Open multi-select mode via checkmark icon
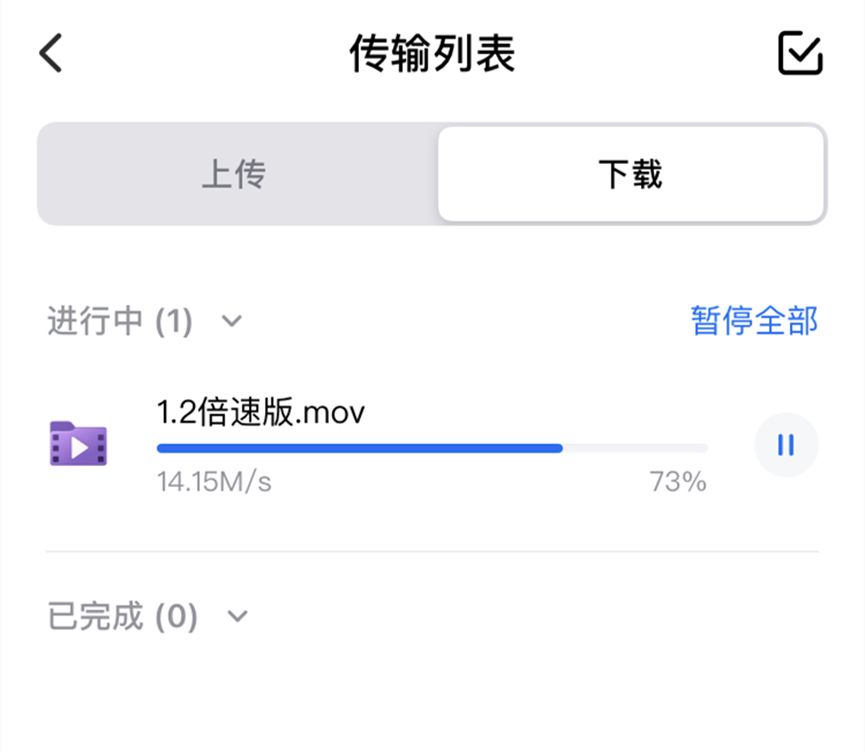The height and width of the screenshot is (752, 865). click(798, 54)
